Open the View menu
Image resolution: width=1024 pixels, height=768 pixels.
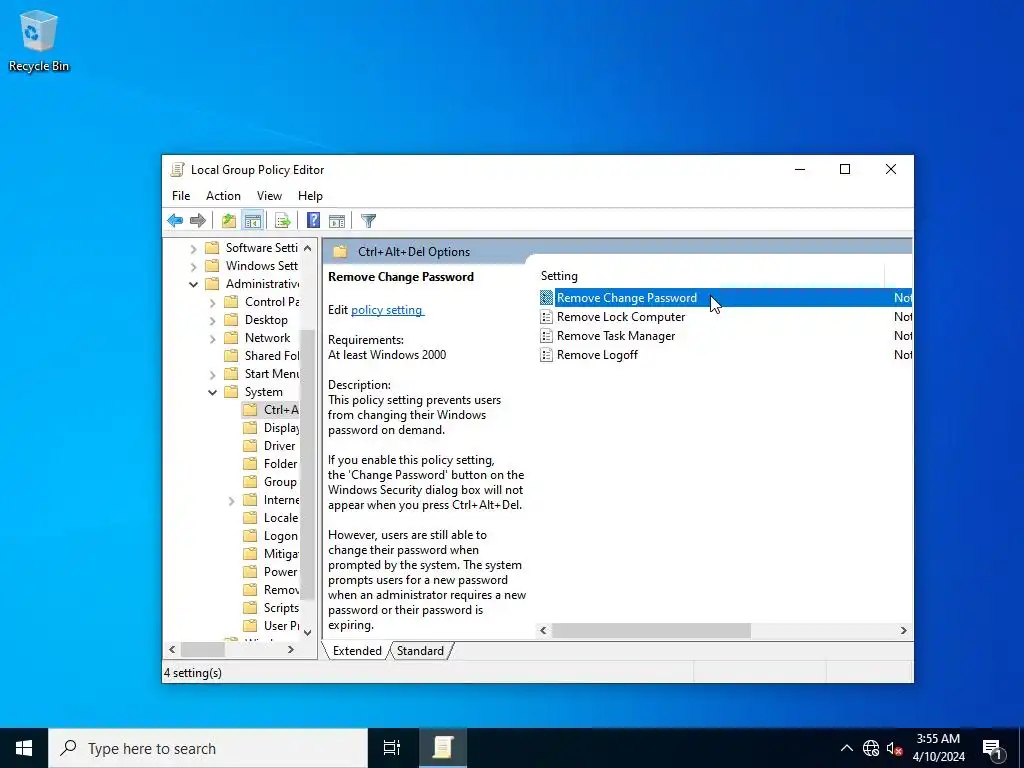[269, 196]
